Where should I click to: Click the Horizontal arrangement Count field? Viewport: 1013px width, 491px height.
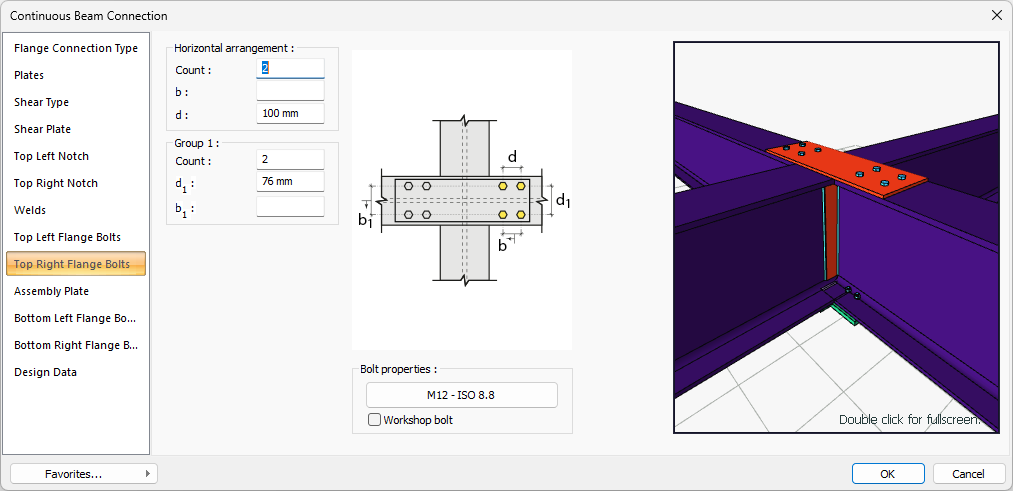(x=290, y=68)
